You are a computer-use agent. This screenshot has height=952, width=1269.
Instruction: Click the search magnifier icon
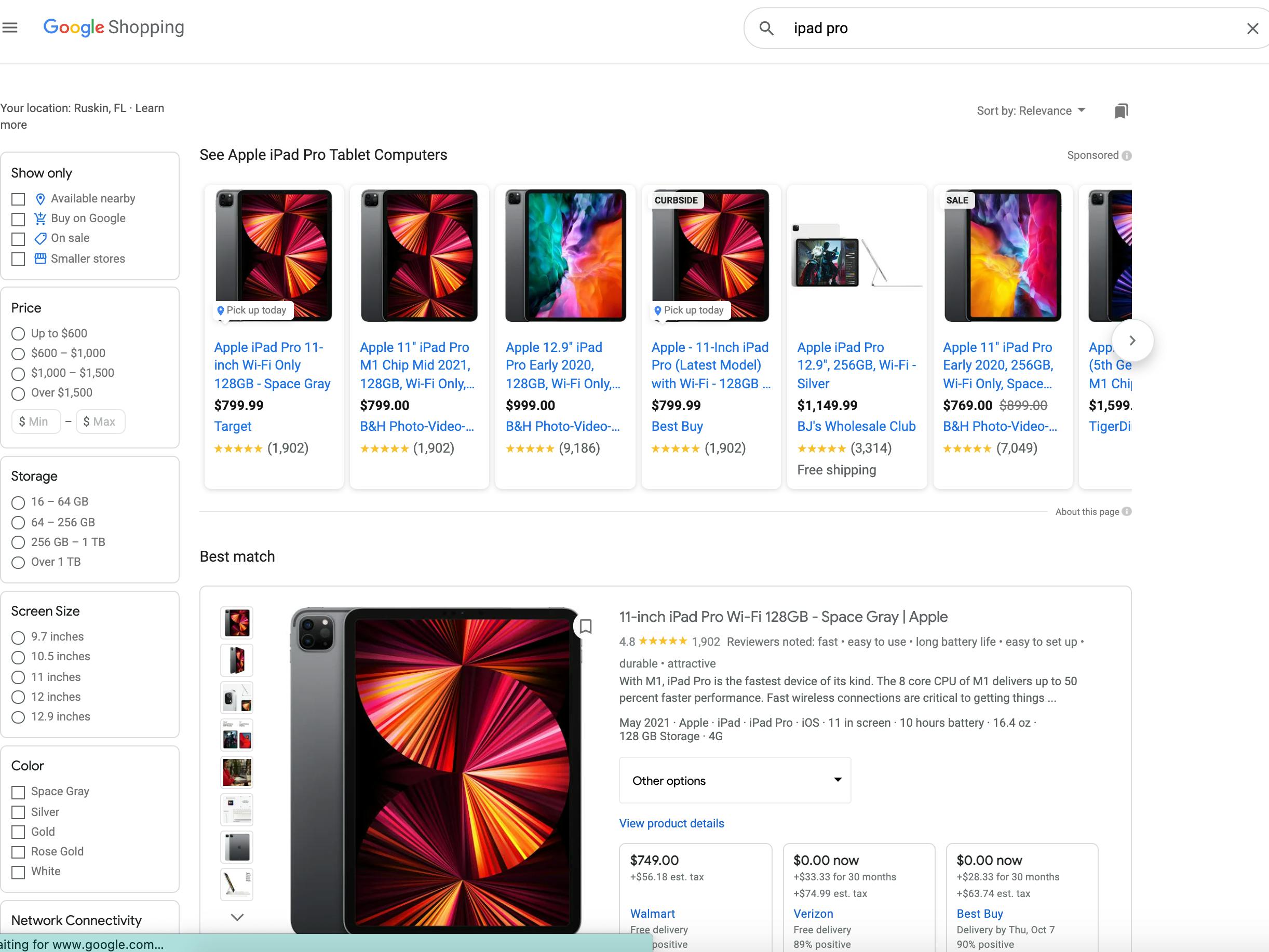point(766,28)
